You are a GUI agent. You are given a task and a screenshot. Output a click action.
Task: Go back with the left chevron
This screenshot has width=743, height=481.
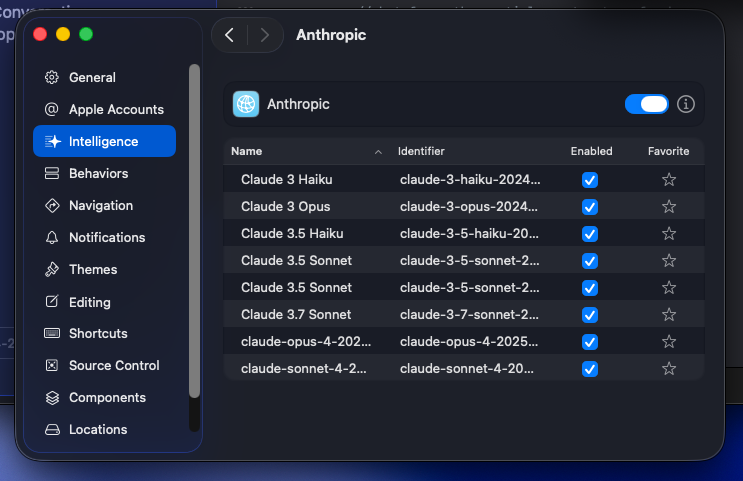click(229, 35)
